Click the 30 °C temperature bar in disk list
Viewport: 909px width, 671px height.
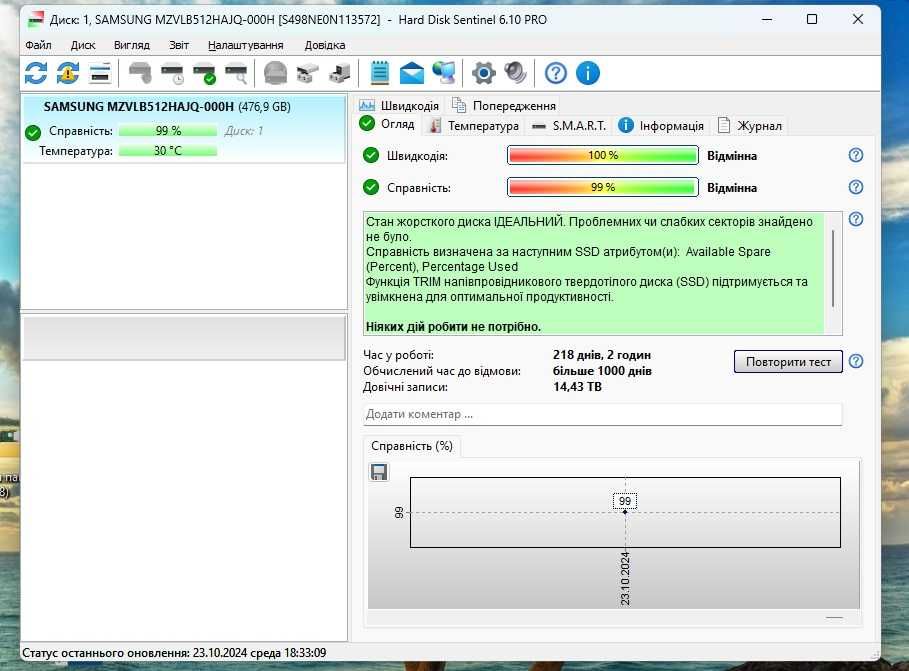(x=168, y=151)
